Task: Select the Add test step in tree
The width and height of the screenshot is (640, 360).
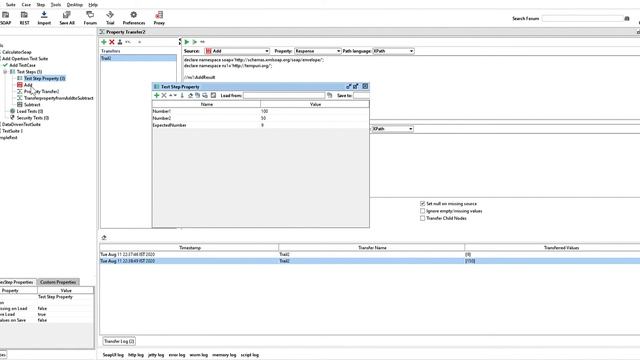Action: point(28,85)
